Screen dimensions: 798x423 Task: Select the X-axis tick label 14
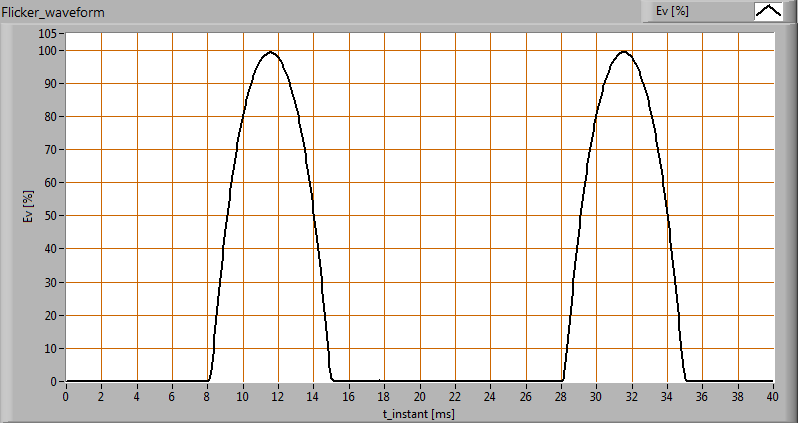point(313,395)
